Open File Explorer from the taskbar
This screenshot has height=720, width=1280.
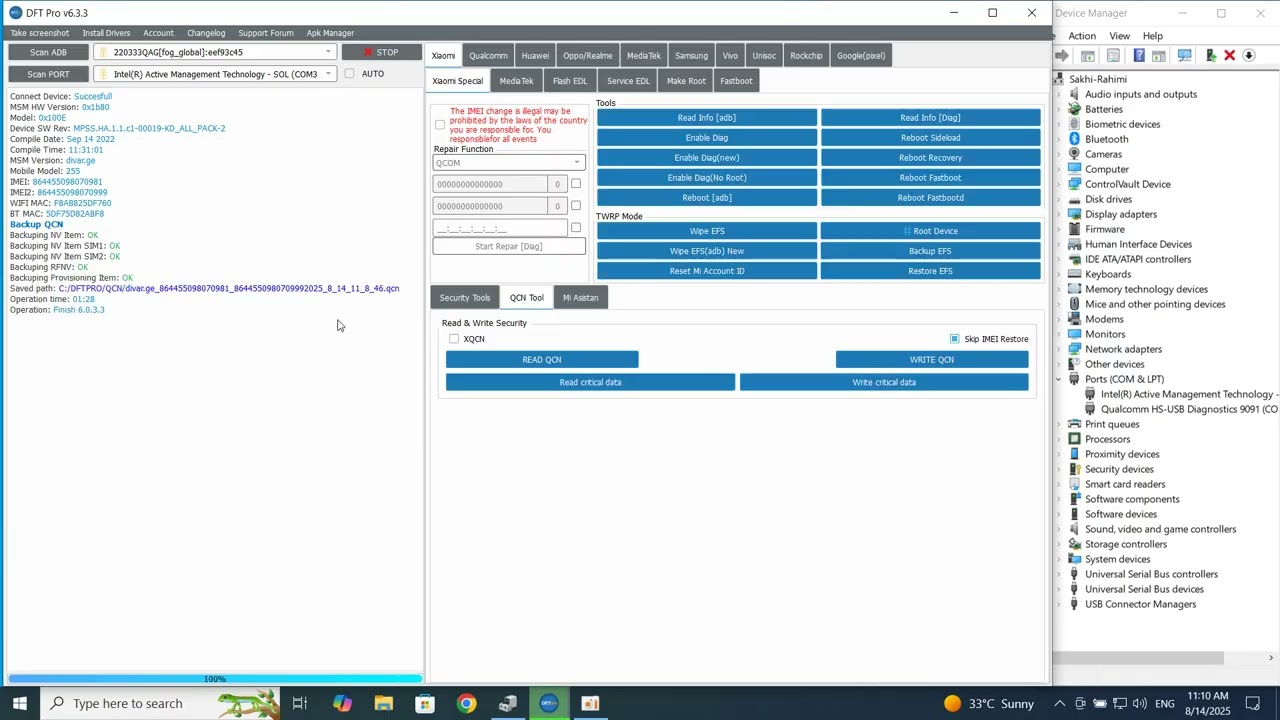[x=383, y=703]
